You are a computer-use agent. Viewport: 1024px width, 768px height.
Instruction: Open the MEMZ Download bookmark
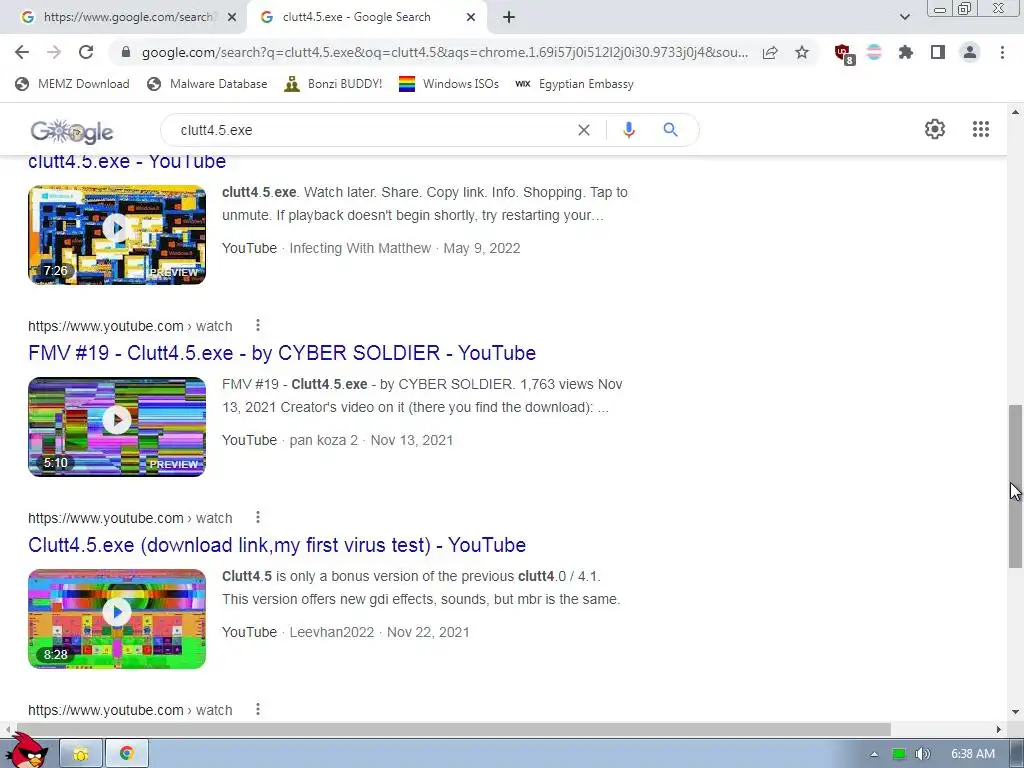[x=72, y=84]
